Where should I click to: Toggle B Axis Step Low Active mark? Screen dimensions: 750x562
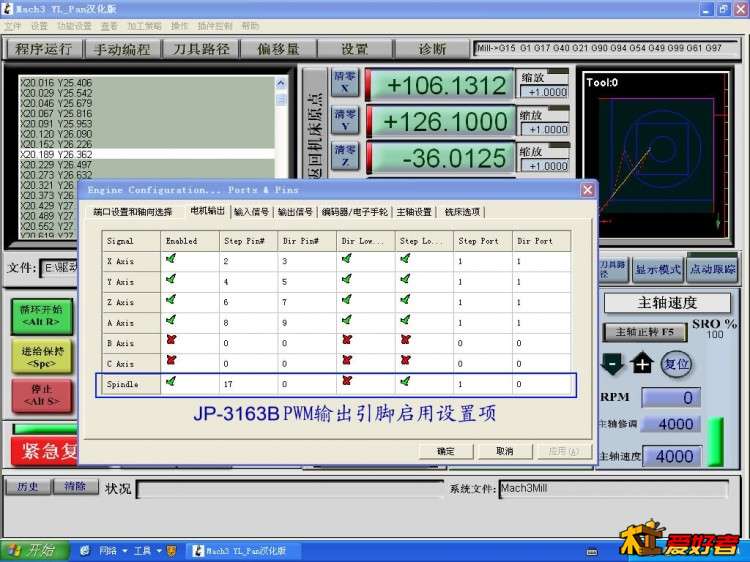coord(405,340)
